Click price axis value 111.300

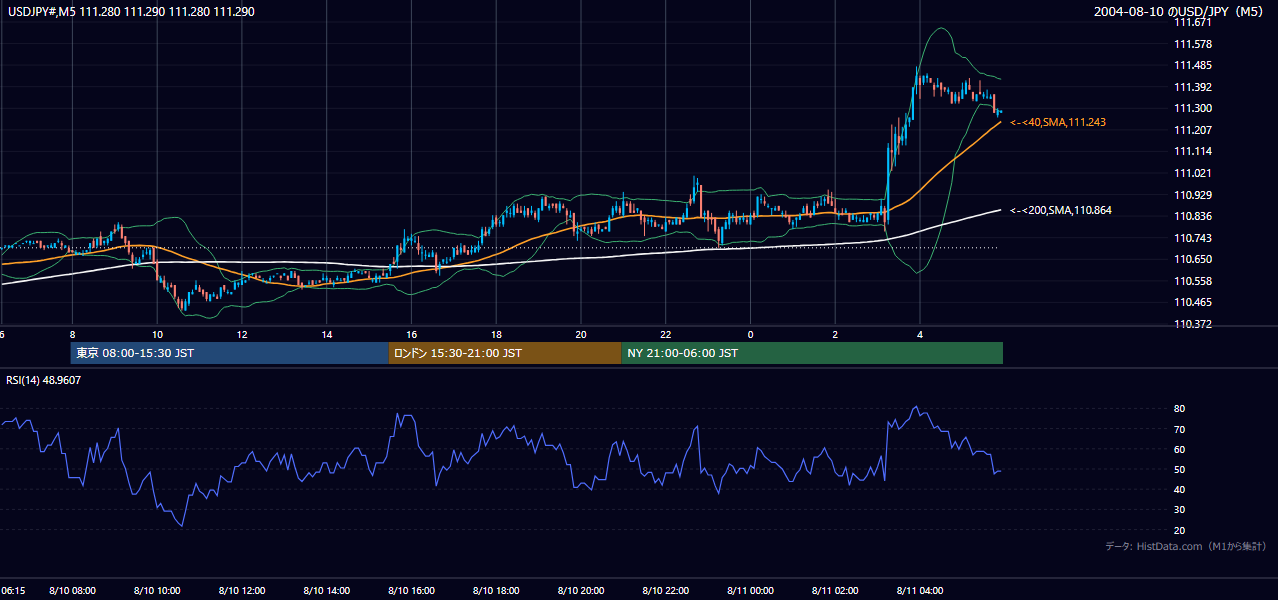pos(1192,108)
